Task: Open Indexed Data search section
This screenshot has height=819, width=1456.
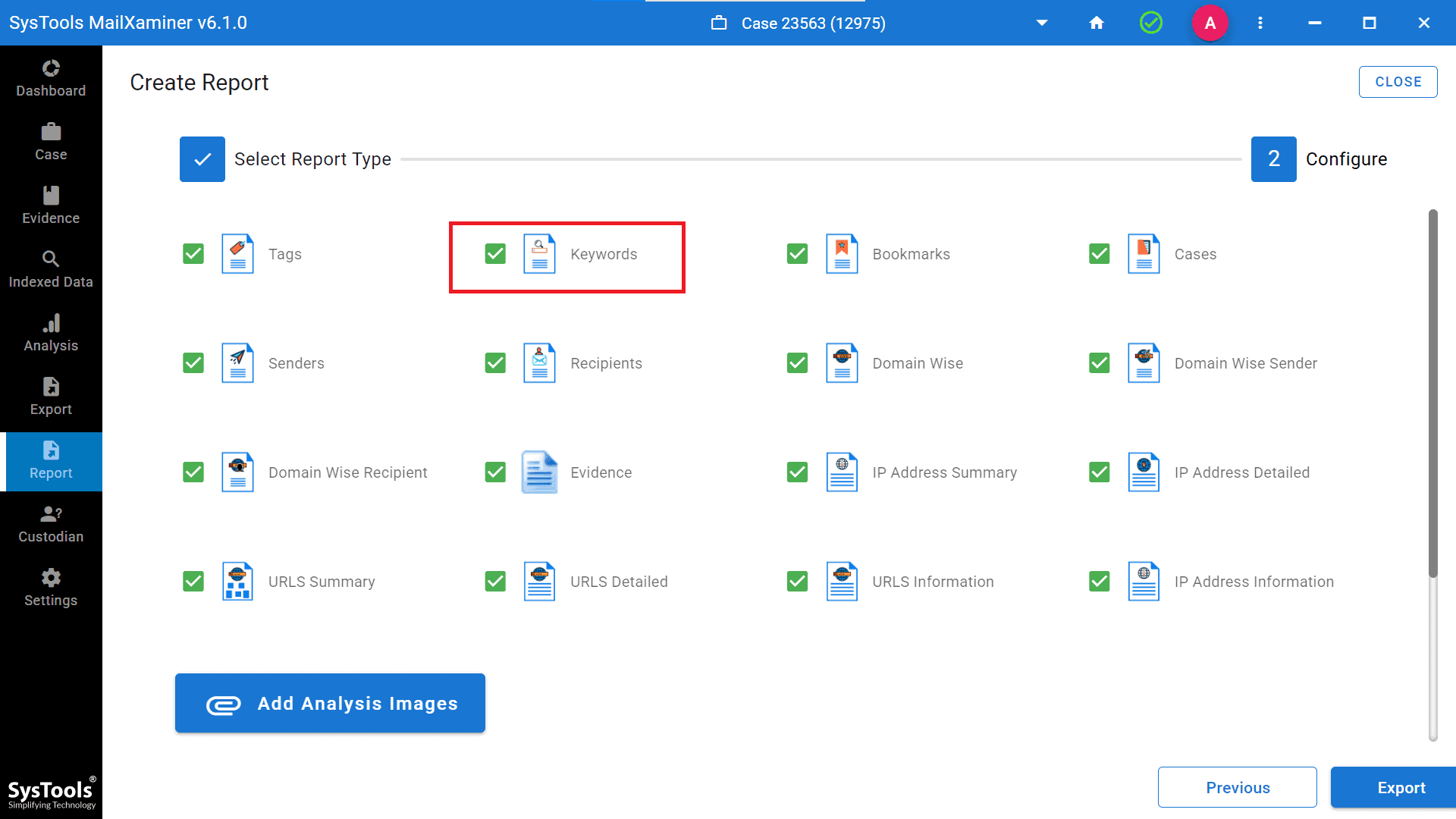Action: coord(51,270)
